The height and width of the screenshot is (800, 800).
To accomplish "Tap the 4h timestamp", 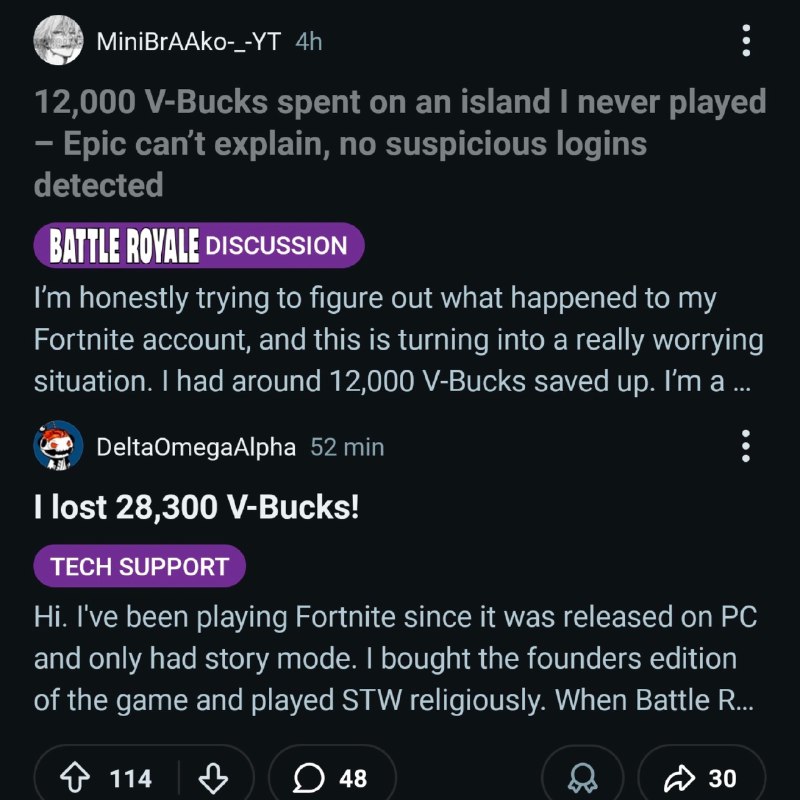I will (310, 41).
